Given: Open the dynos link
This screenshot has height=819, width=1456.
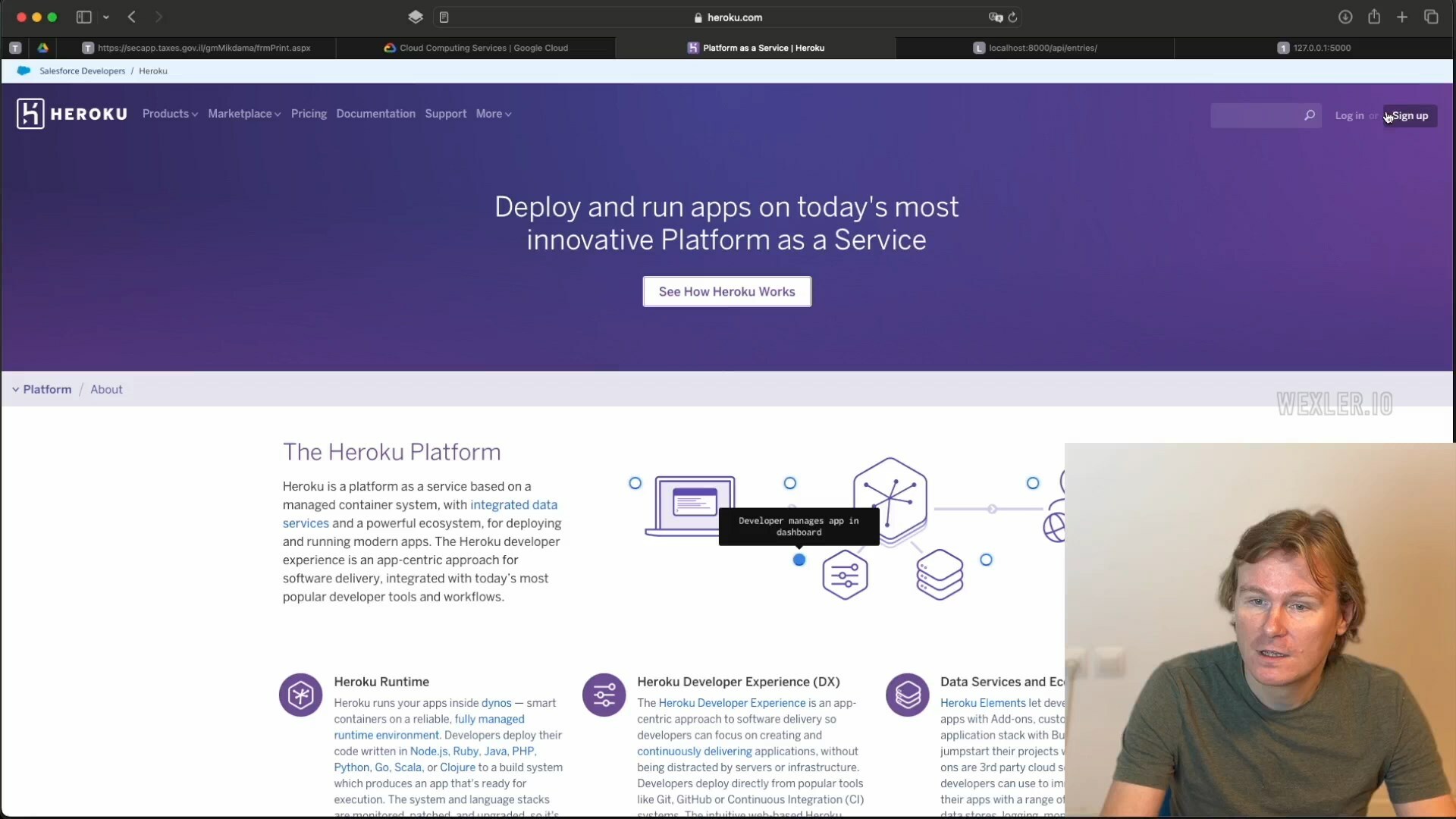Looking at the screenshot, I should [496, 703].
